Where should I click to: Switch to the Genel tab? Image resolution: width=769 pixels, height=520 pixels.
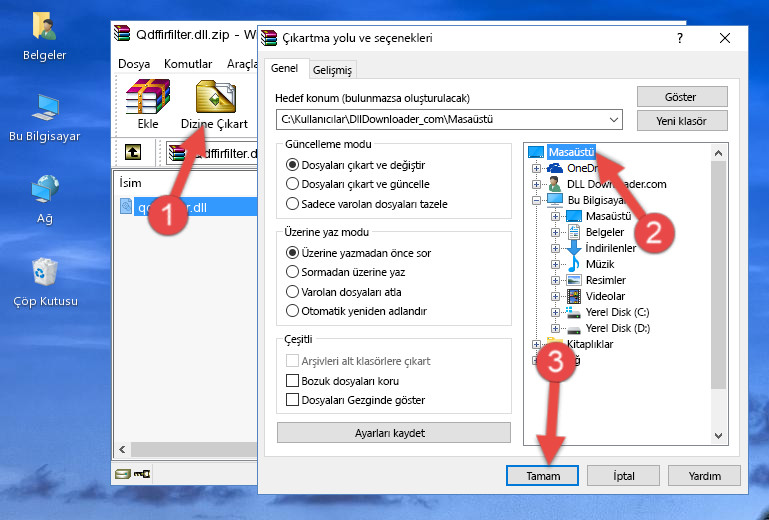coord(284,68)
